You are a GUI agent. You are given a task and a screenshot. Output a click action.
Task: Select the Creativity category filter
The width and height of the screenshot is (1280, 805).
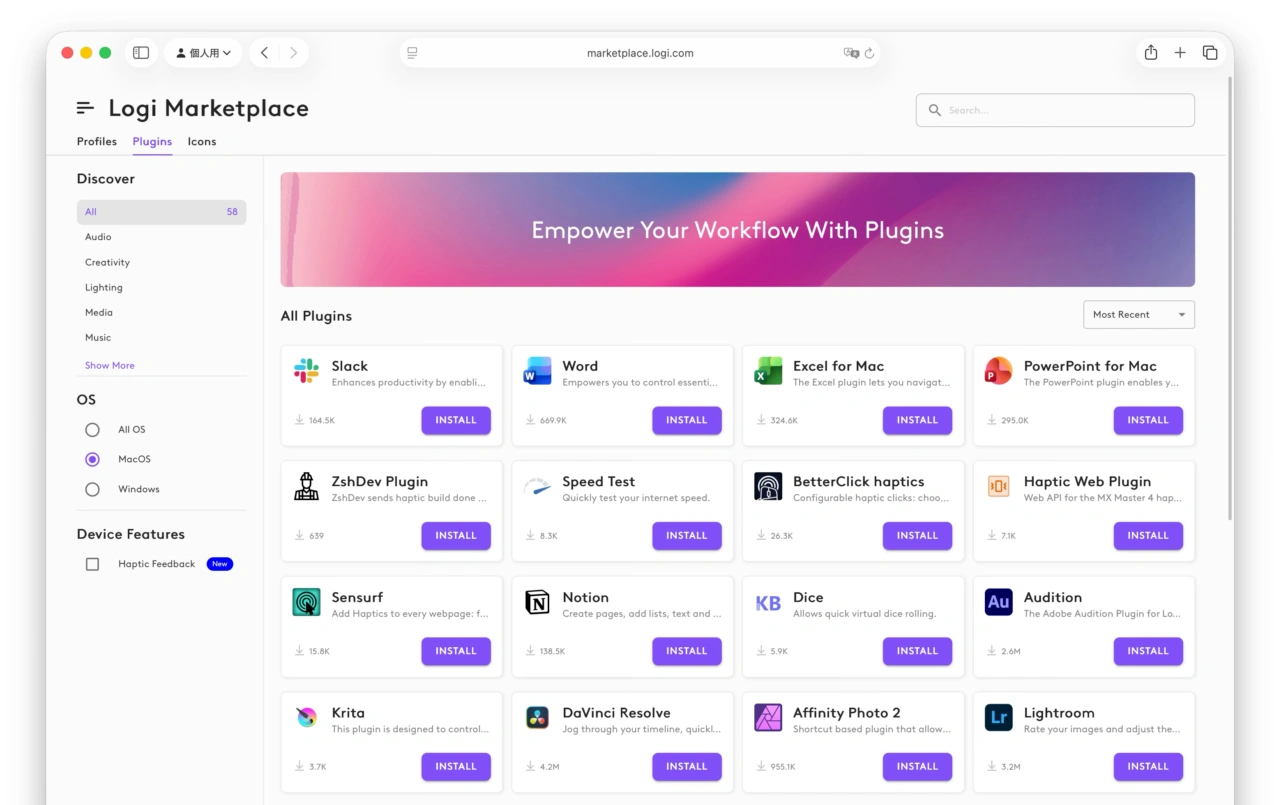tap(107, 262)
